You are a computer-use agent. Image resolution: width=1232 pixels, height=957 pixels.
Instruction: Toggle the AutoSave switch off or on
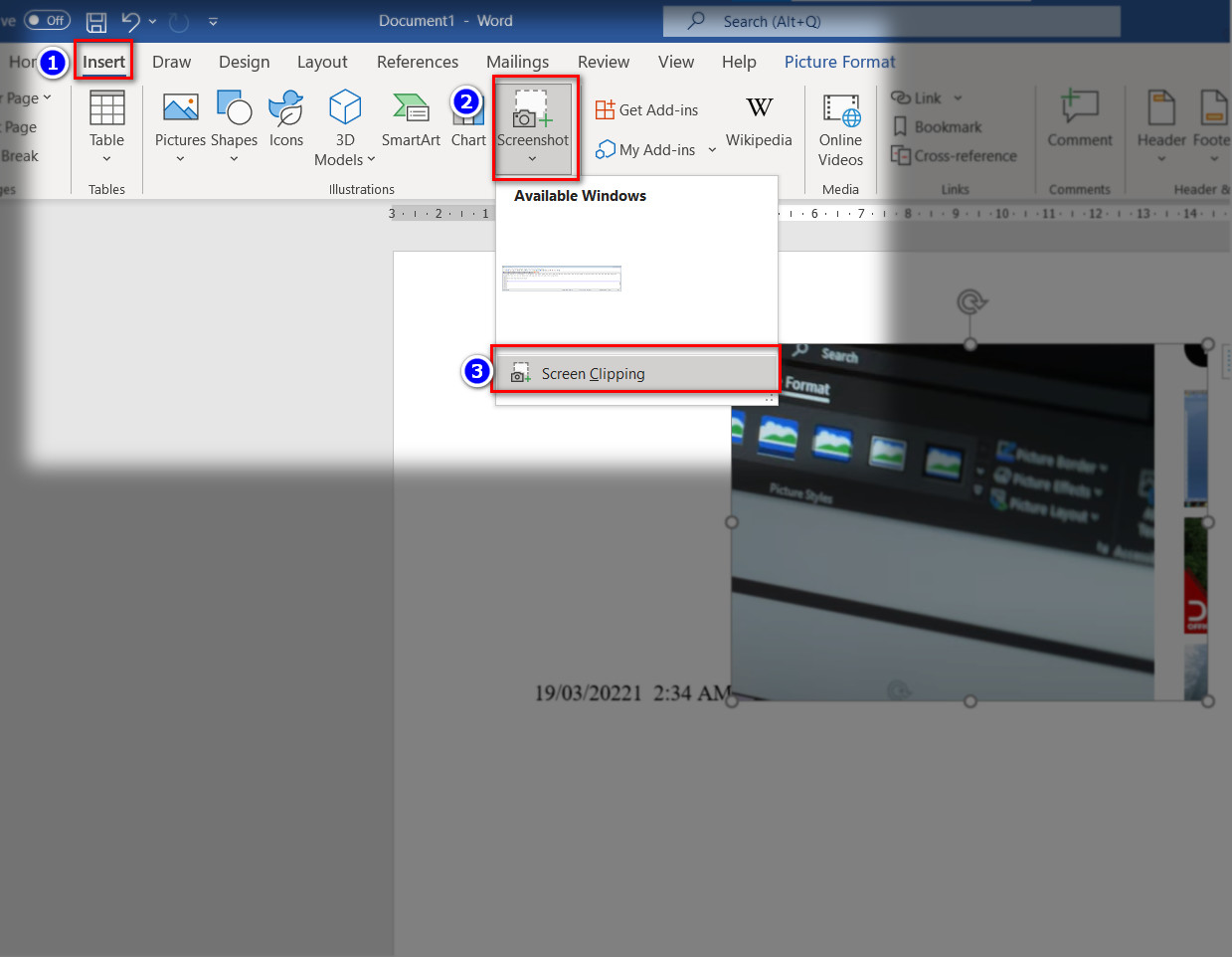pyautogui.click(x=47, y=20)
